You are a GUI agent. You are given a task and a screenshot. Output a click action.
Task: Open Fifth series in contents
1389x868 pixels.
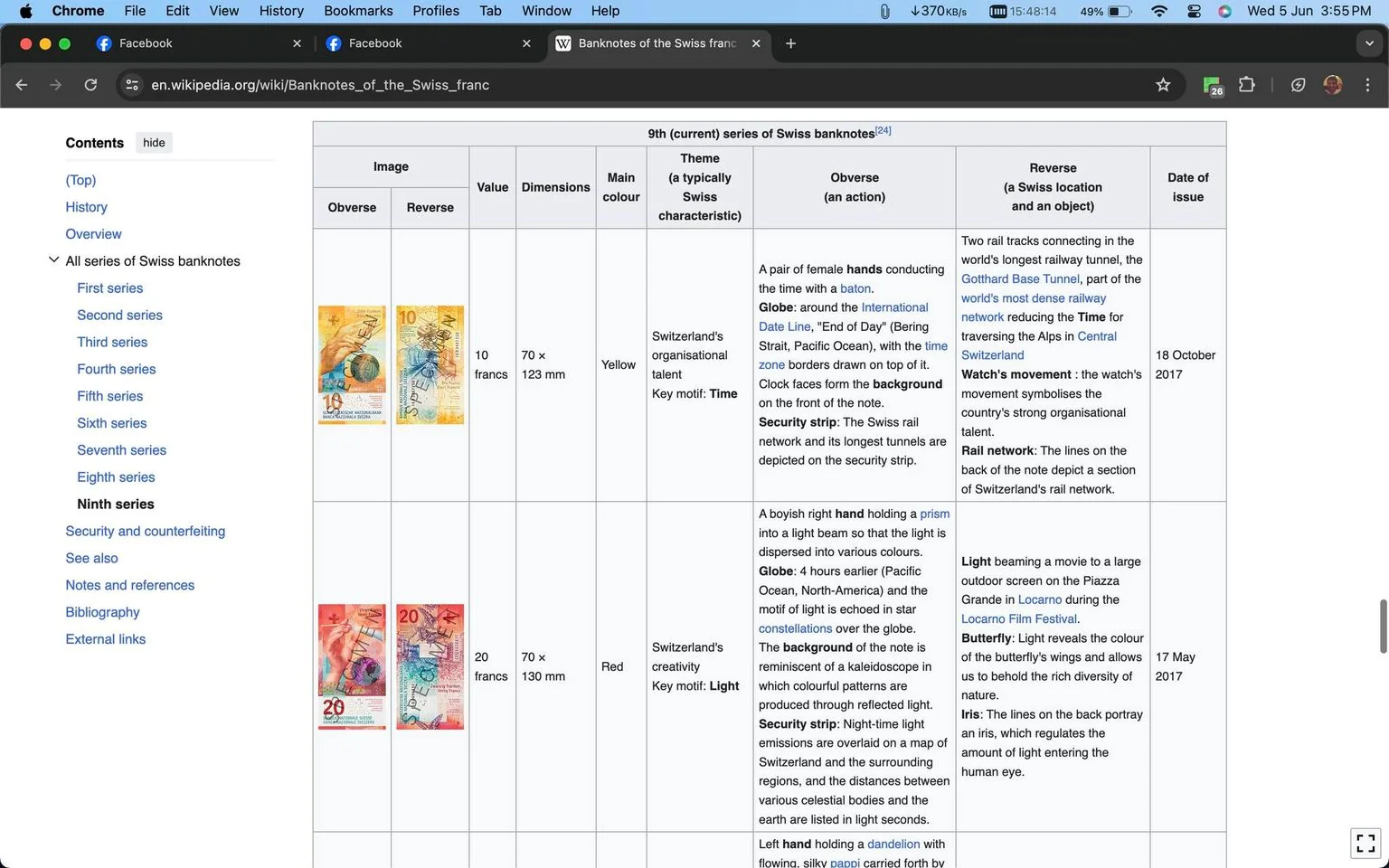(x=109, y=396)
